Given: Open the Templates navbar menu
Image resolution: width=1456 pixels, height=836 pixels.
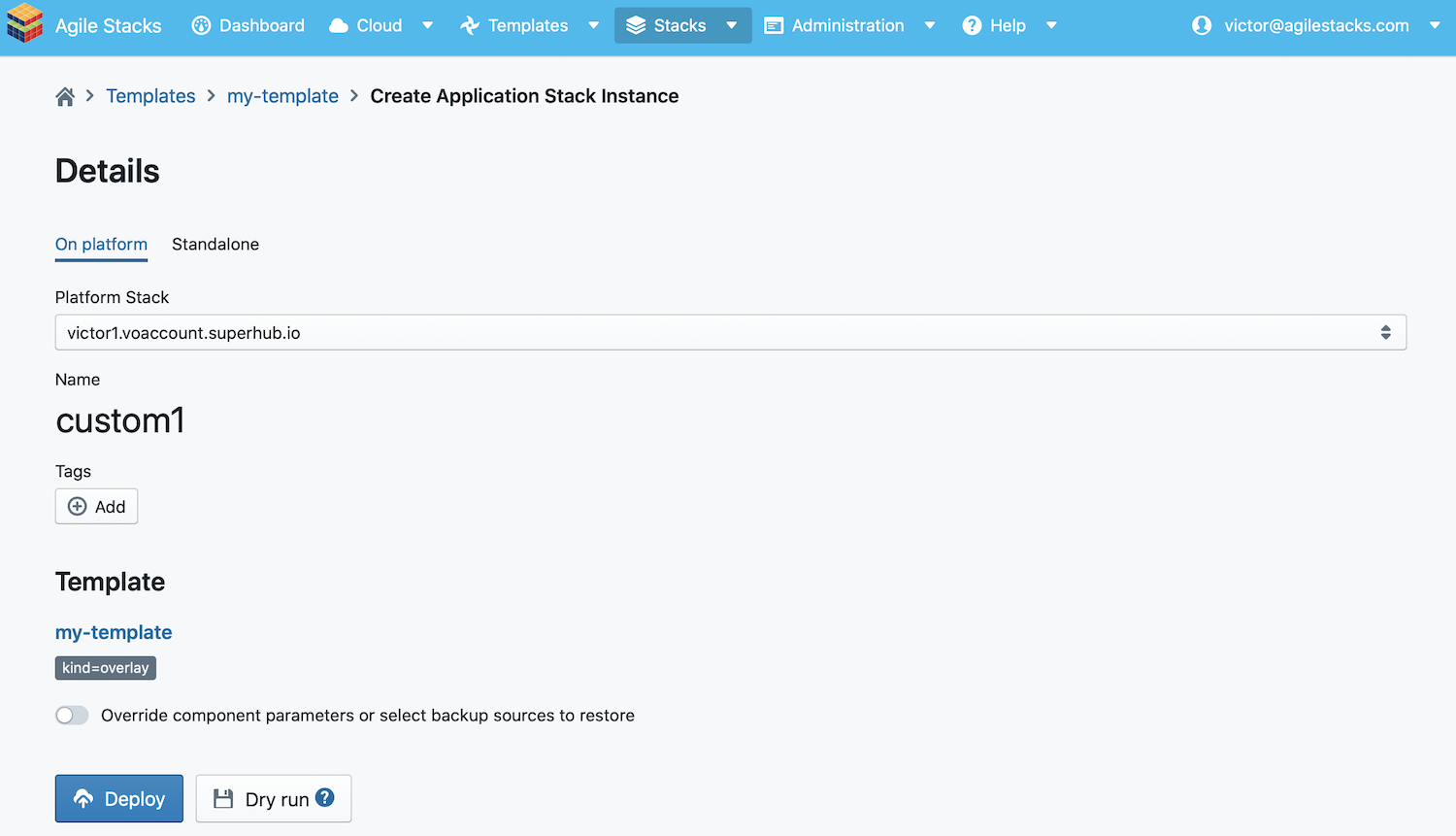Looking at the screenshot, I should 528,25.
